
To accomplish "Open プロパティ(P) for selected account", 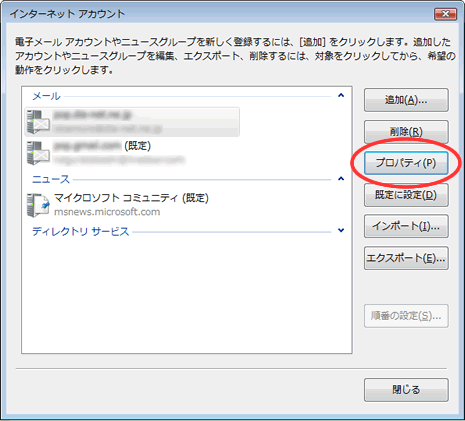I will click(x=406, y=163).
